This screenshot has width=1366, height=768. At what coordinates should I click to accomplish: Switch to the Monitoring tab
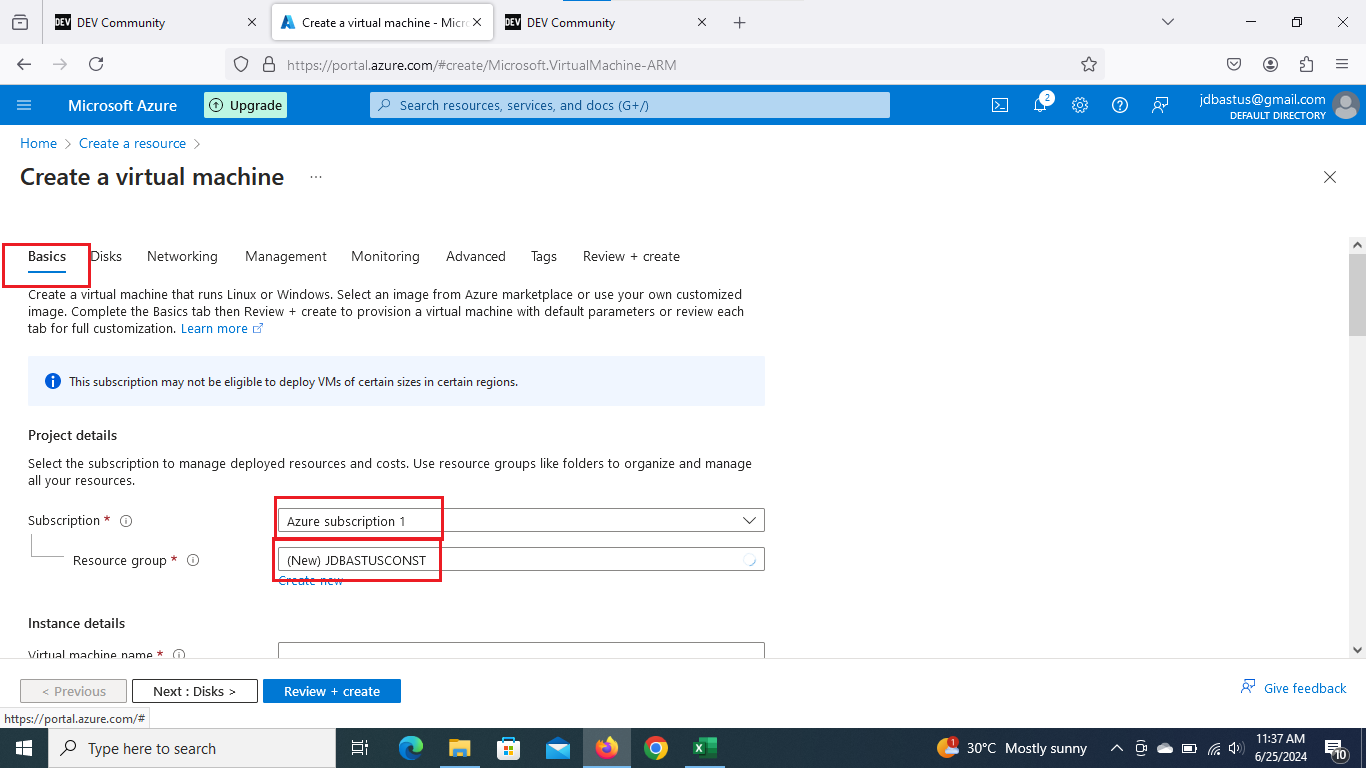385,257
